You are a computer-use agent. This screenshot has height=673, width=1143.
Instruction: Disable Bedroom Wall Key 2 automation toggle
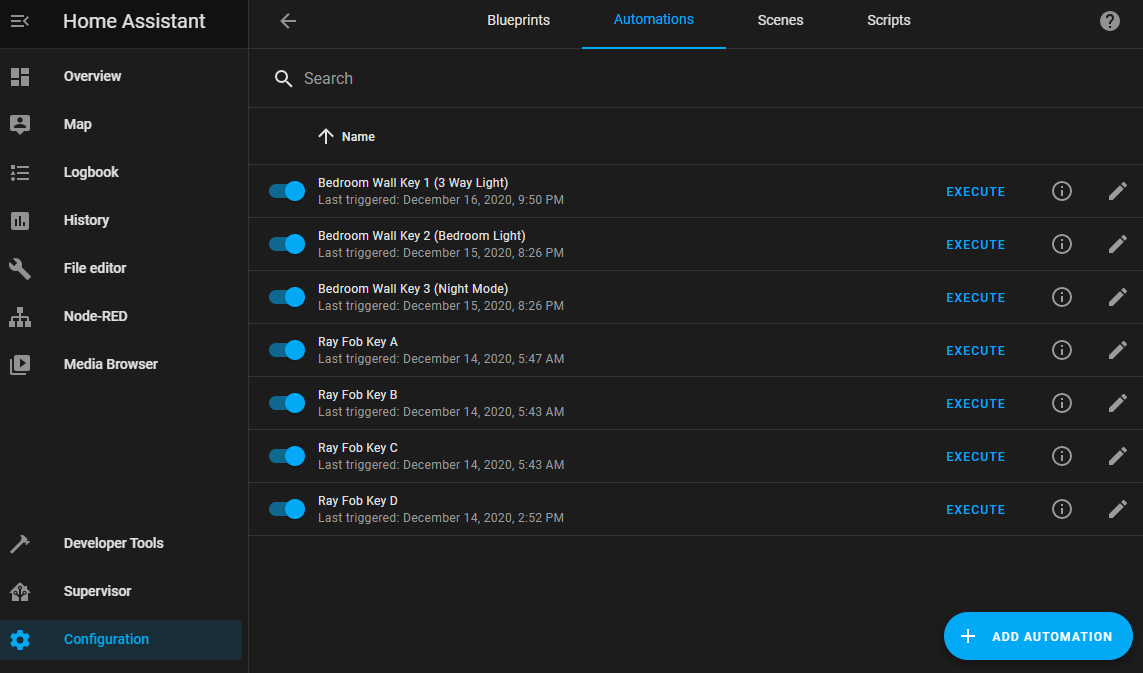point(287,244)
